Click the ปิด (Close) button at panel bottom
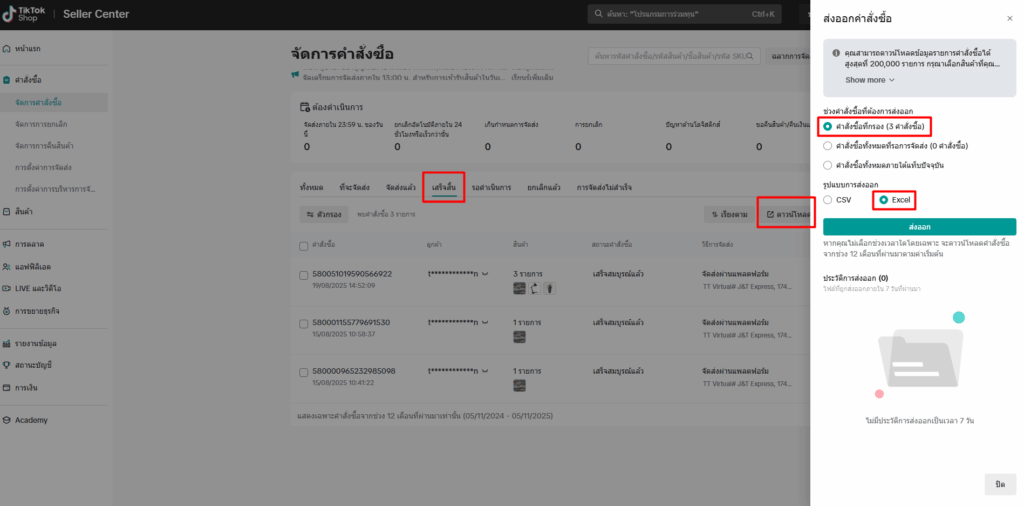 click(999, 484)
